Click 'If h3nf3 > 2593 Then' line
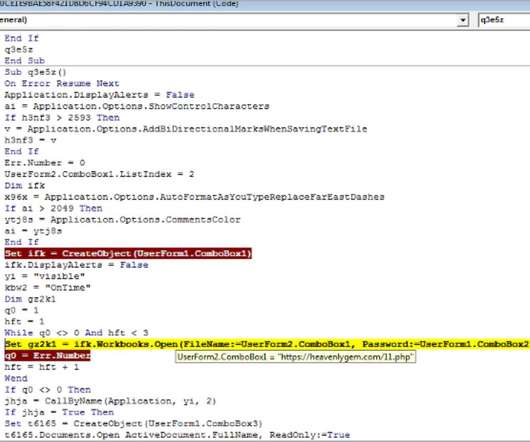530x442 pixels. 62,118
